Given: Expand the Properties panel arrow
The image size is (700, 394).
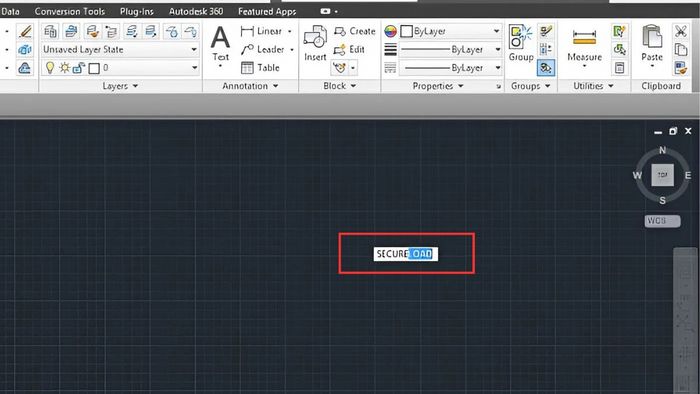Looking at the screenshot, I should pos(461,86).
